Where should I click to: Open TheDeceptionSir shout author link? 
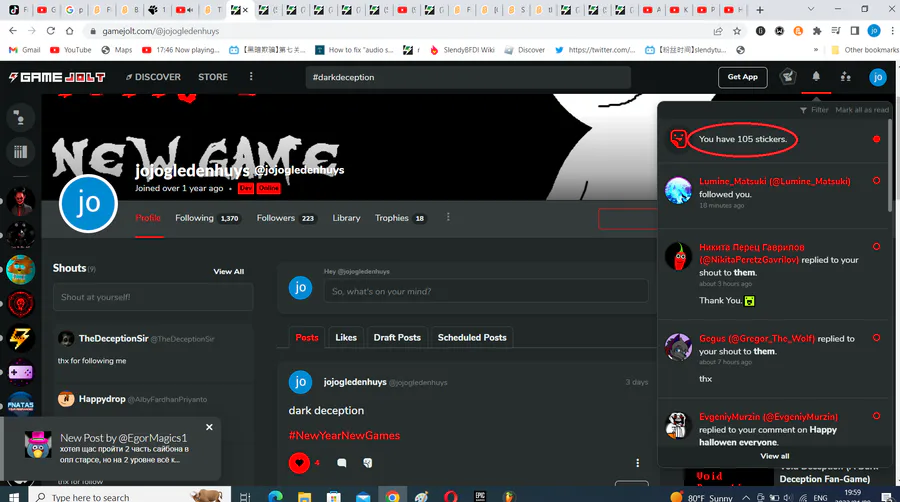click(114, 338)
